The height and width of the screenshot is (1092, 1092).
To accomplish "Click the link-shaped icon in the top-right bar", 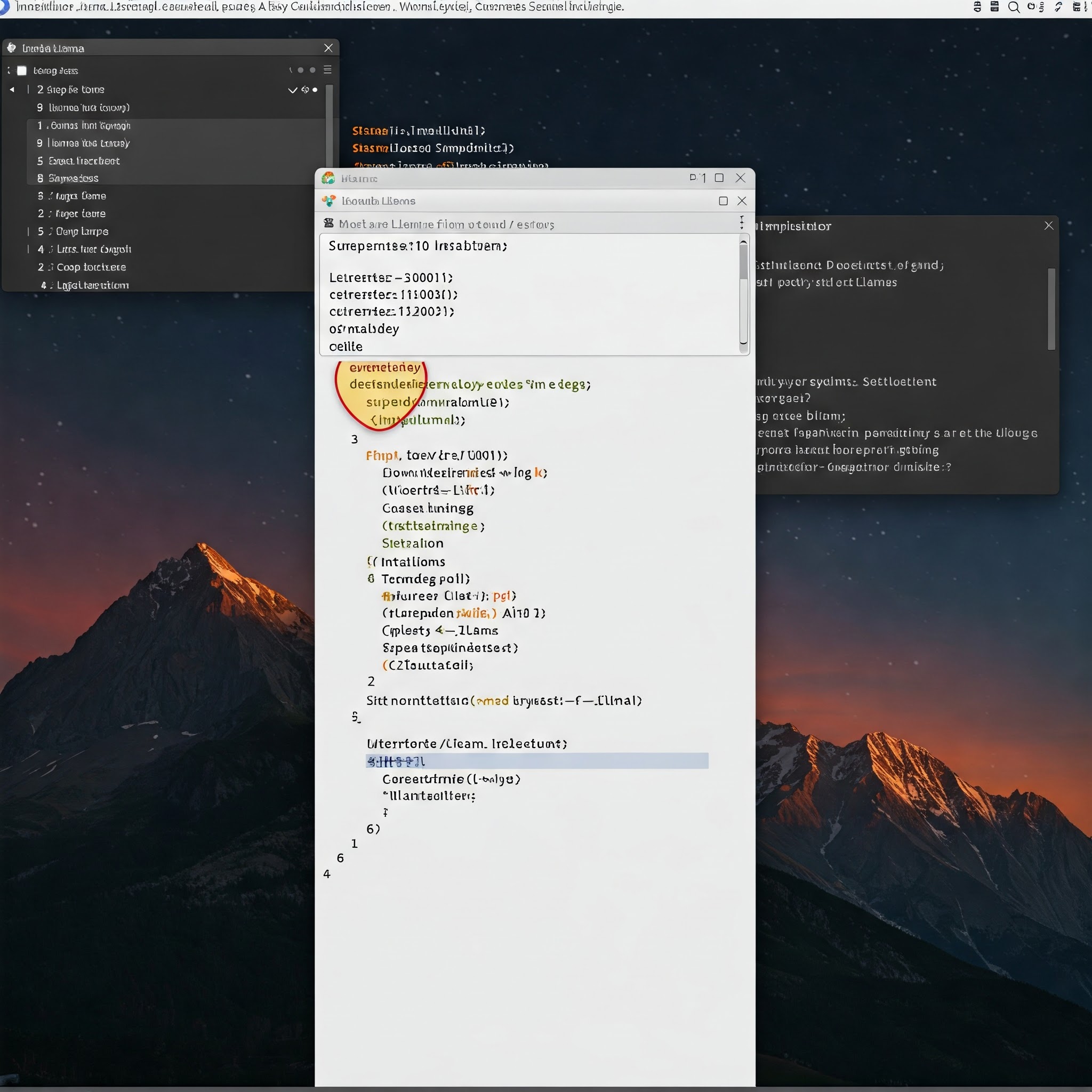I will (1058, 7).
